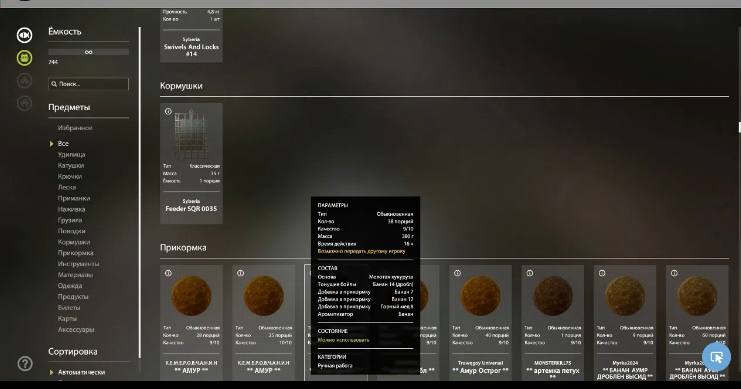This screenshot has width=741, height=389.
Task: Open info icon on Амур Острог card
Action: tap(457, 273)
